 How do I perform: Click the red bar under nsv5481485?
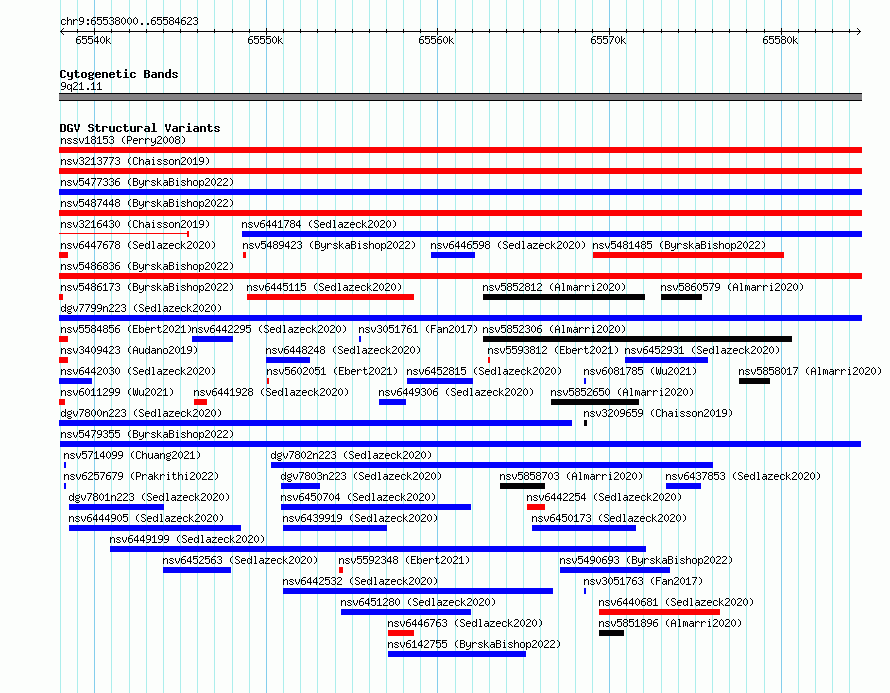[x=688, y=255]
